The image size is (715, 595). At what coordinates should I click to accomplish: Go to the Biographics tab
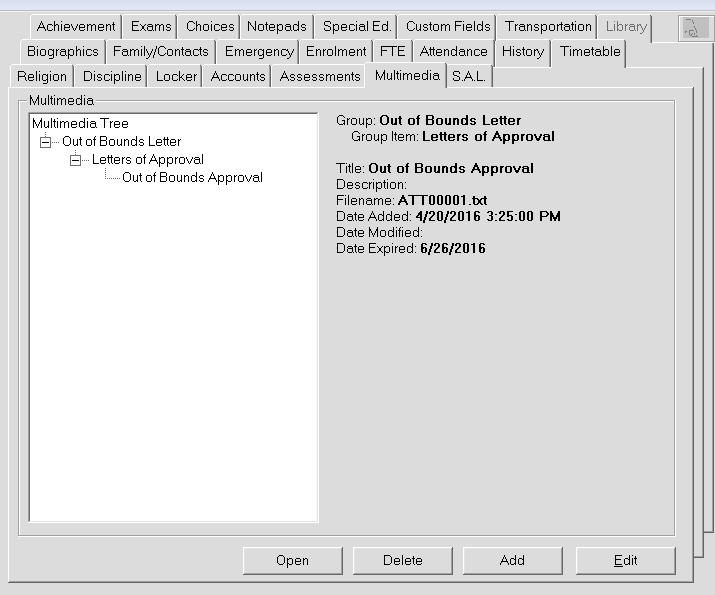63,52
